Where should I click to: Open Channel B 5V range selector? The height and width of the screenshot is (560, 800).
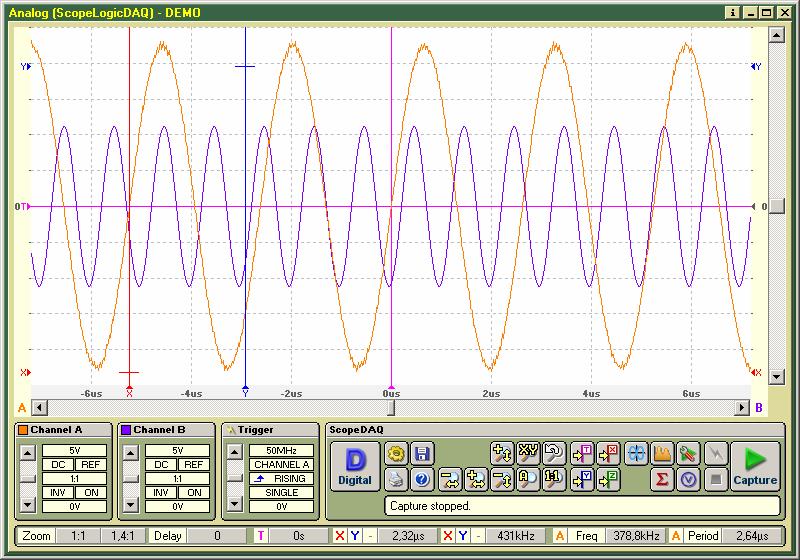(x=178, y=450)
